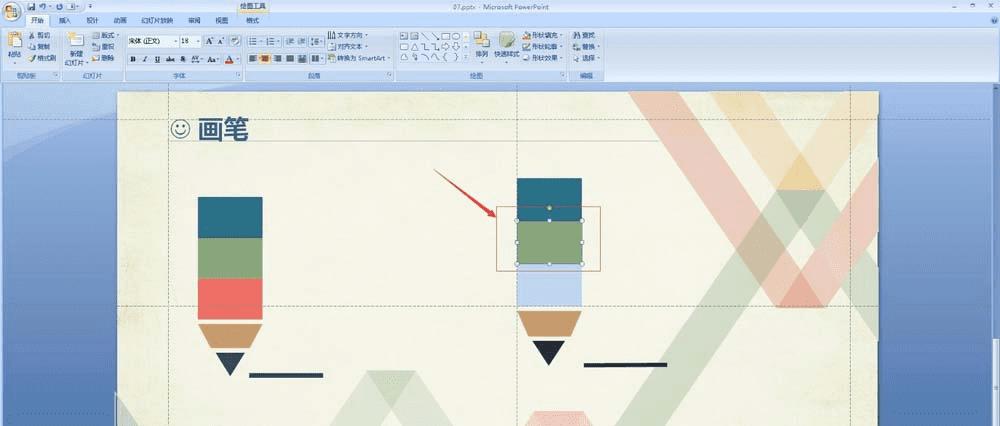
Task: Increase font size with the large A
Action: click(x=209, y=41)
